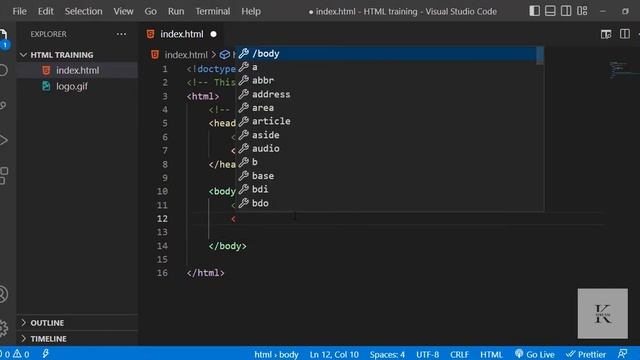Choose the article suggestion
Viewport: 640px width, 360px height.
coord(387,121)
